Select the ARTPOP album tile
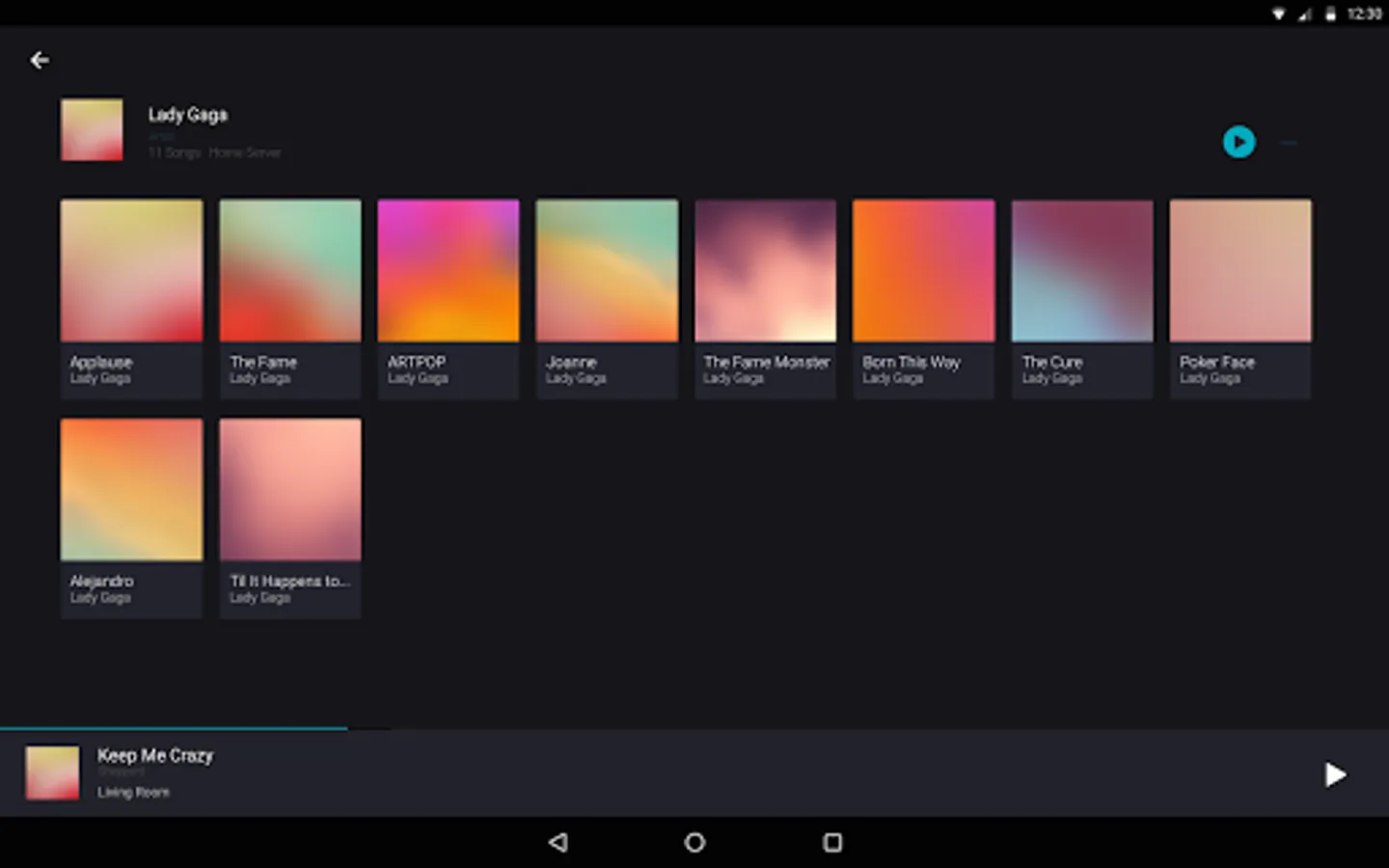 pyautogui.click(x=449, y=272)
